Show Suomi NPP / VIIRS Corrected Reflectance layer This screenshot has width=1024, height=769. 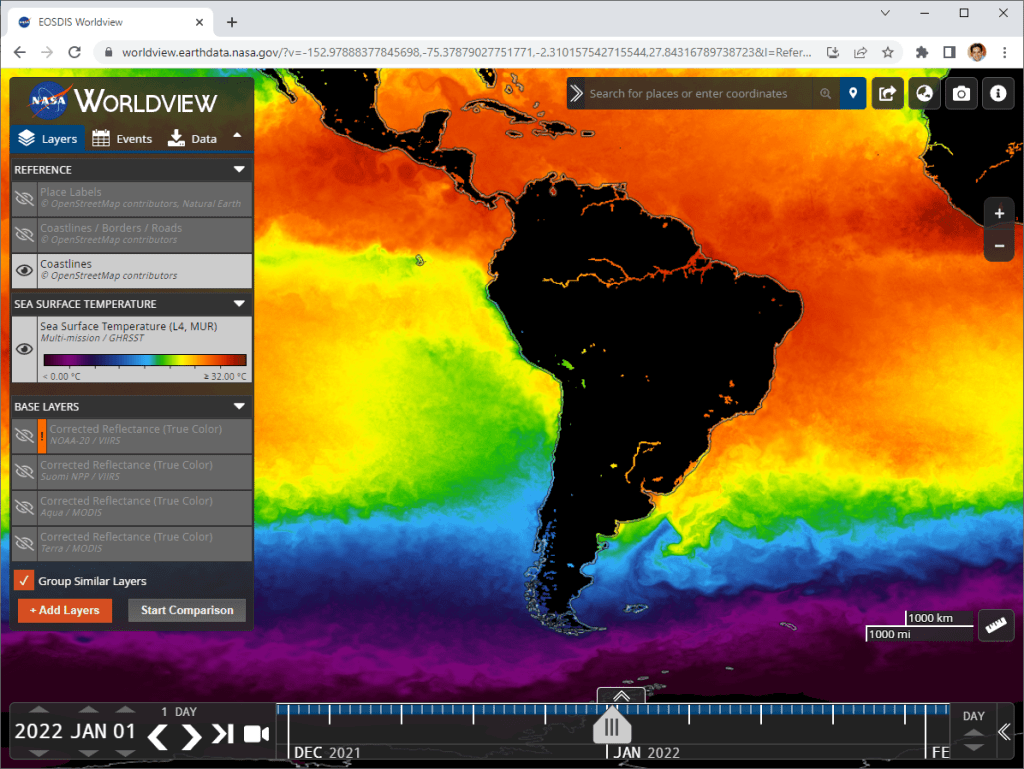[x=25, y=471]
